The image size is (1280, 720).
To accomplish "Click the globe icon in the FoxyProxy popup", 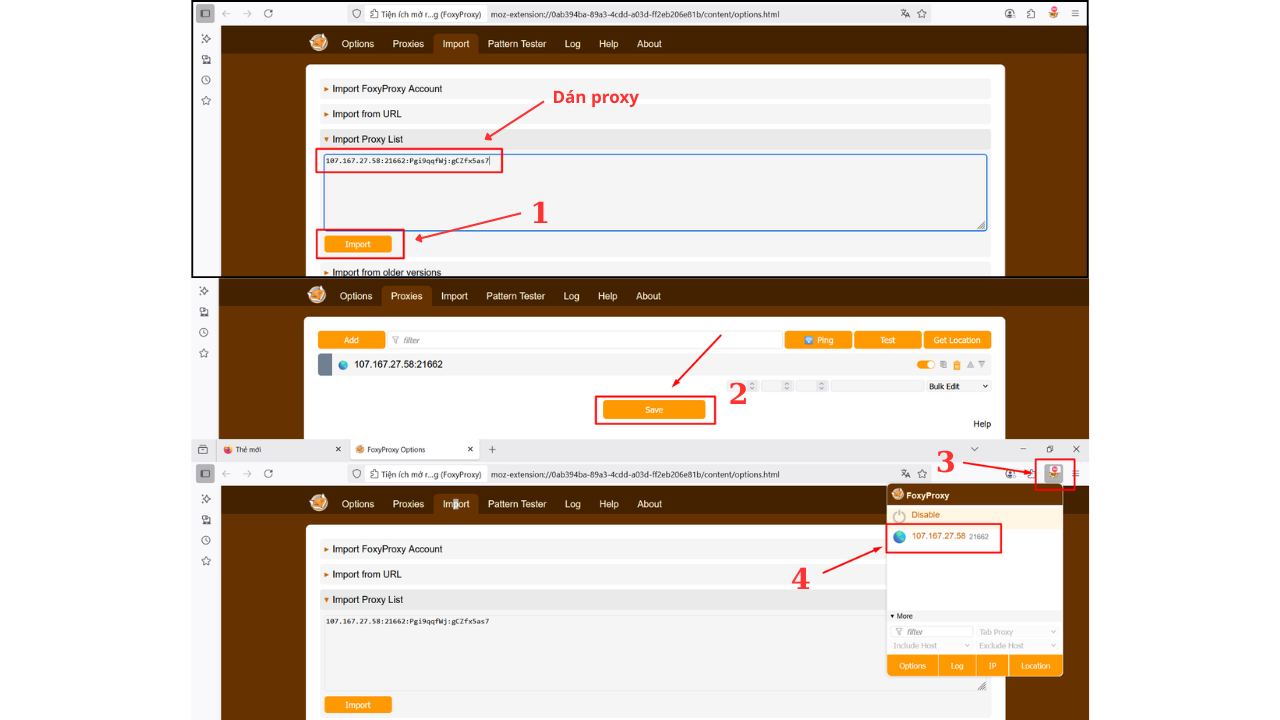I will point(899,537).
